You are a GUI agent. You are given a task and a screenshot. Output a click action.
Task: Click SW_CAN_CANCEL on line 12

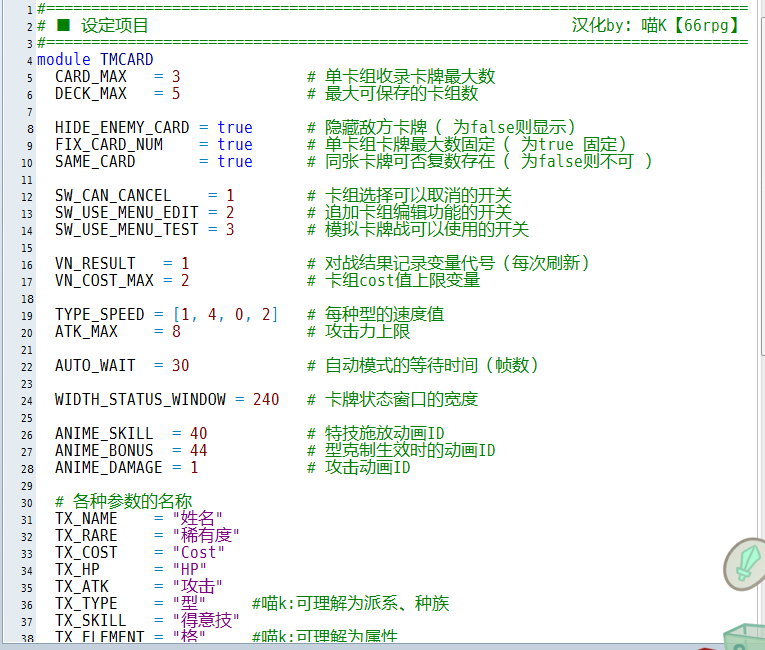[113, 196]
